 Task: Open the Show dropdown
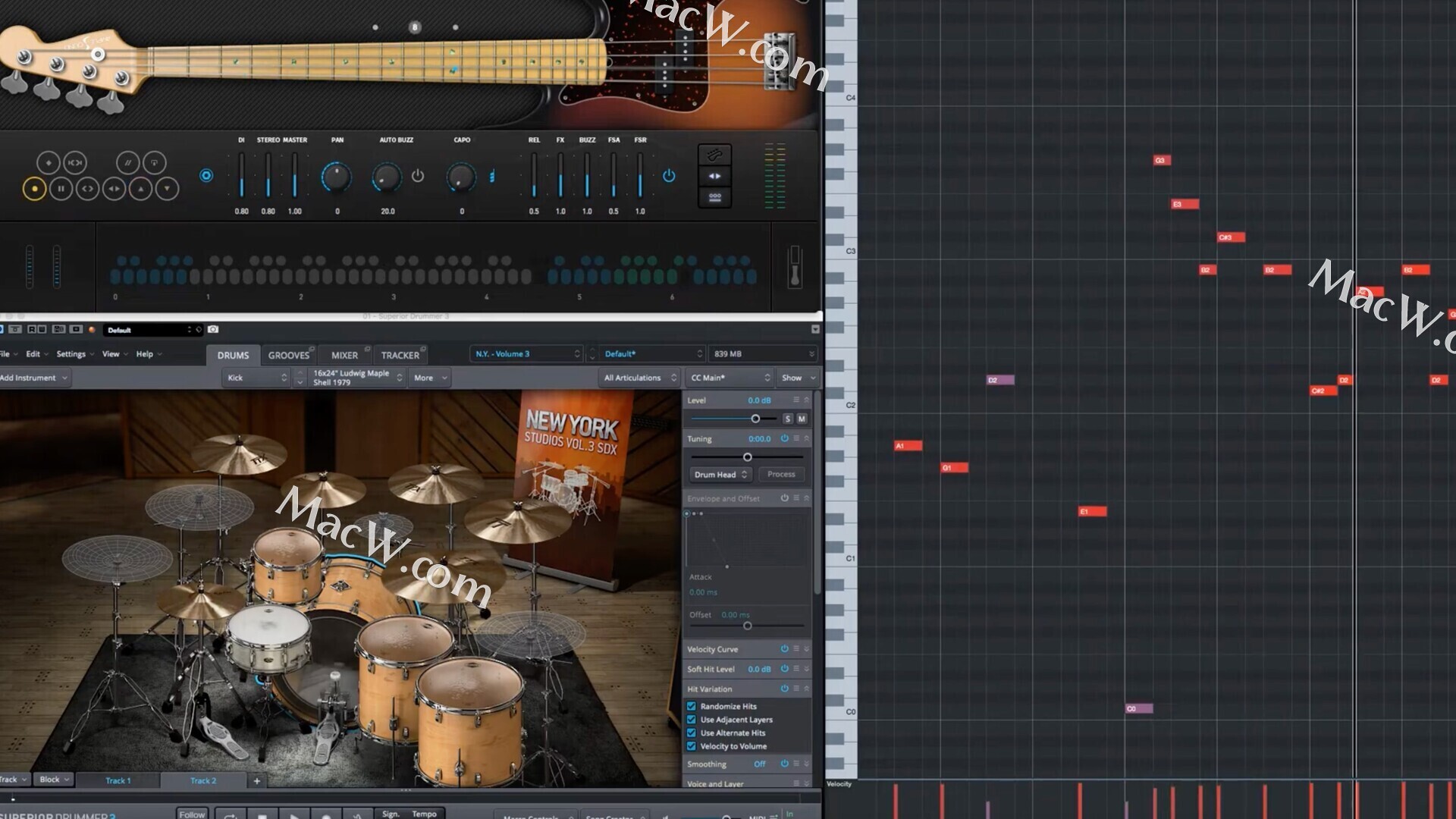(x=799, y=378)
